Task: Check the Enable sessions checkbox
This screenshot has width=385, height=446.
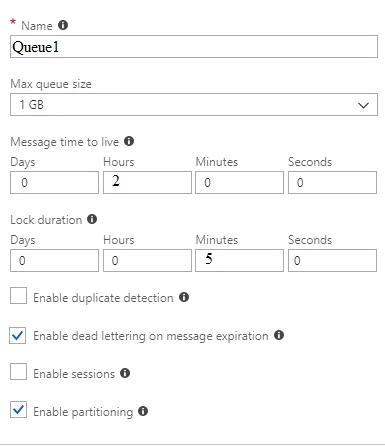Action: 18,372
